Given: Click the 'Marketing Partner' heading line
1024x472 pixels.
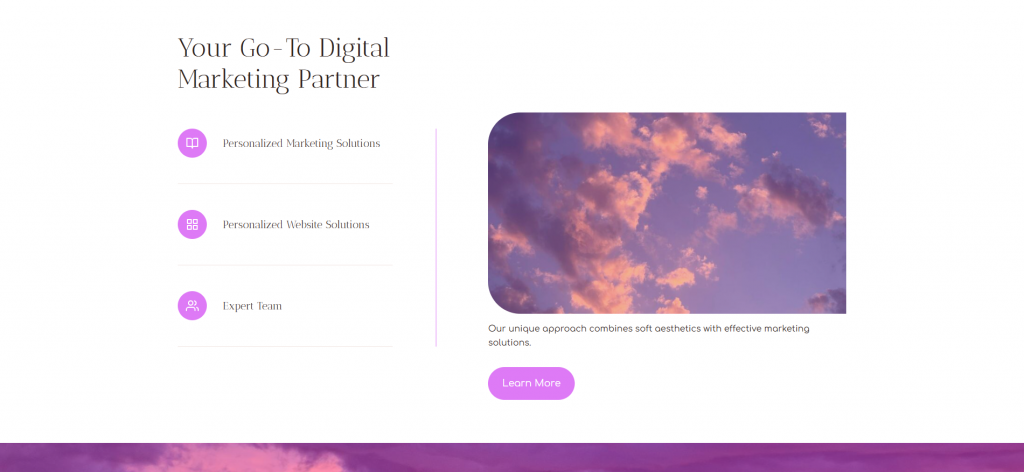Looking at the screenshot, I should [x=278, y=80].
